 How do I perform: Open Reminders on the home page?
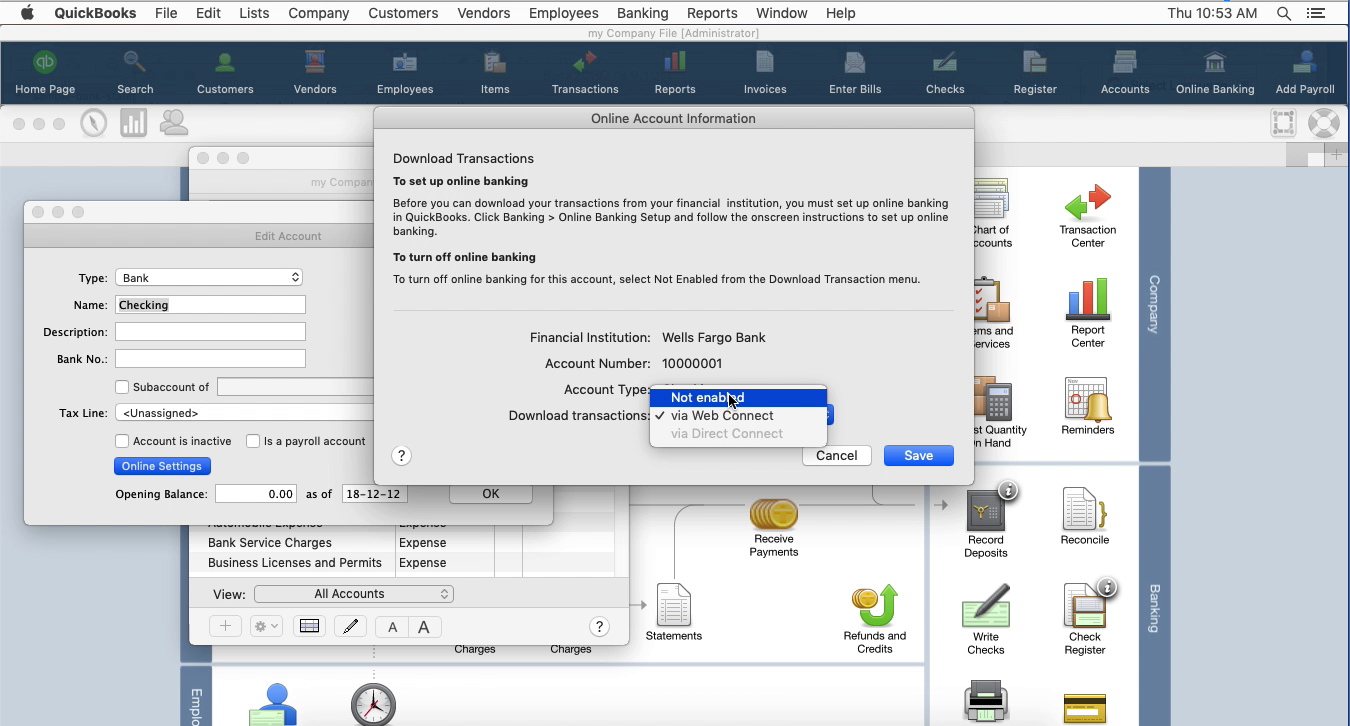pyautogui.click(x=1087, y=406)
